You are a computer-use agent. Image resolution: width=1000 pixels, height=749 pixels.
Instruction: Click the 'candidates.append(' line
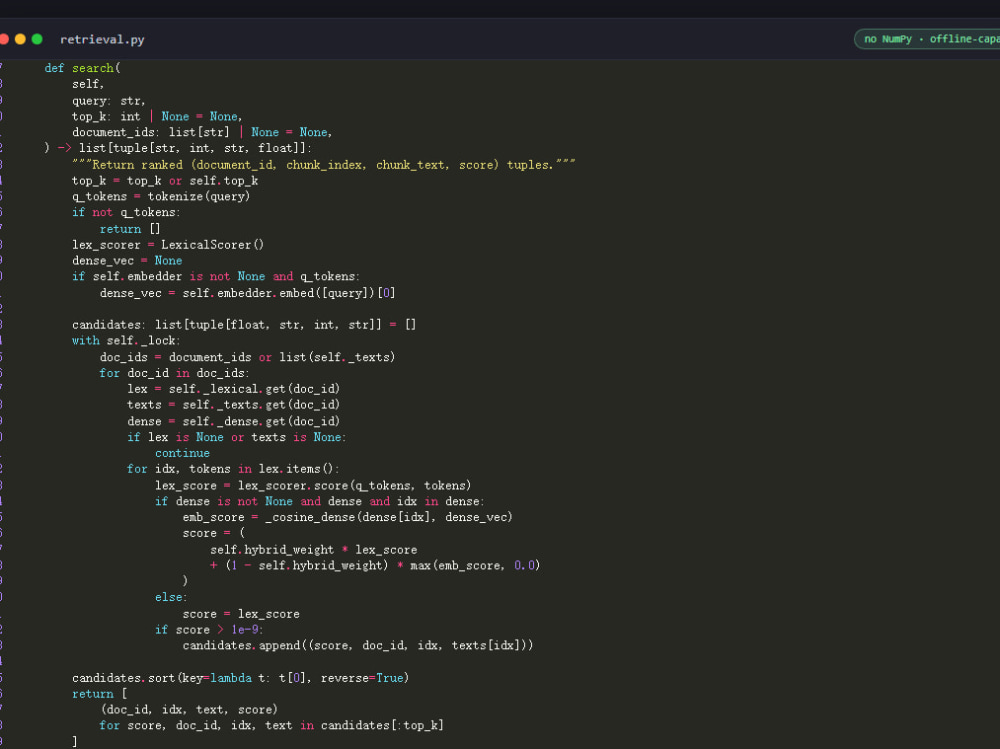pos(358,646)
